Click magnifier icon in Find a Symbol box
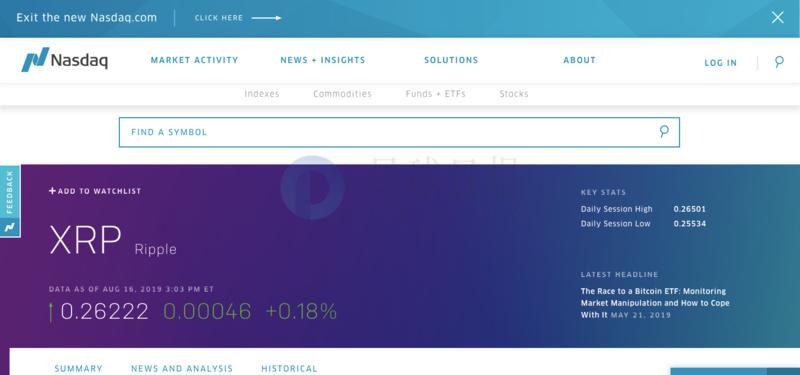Image resolution: width=800 pixels, height=375 pixels. 664,132
